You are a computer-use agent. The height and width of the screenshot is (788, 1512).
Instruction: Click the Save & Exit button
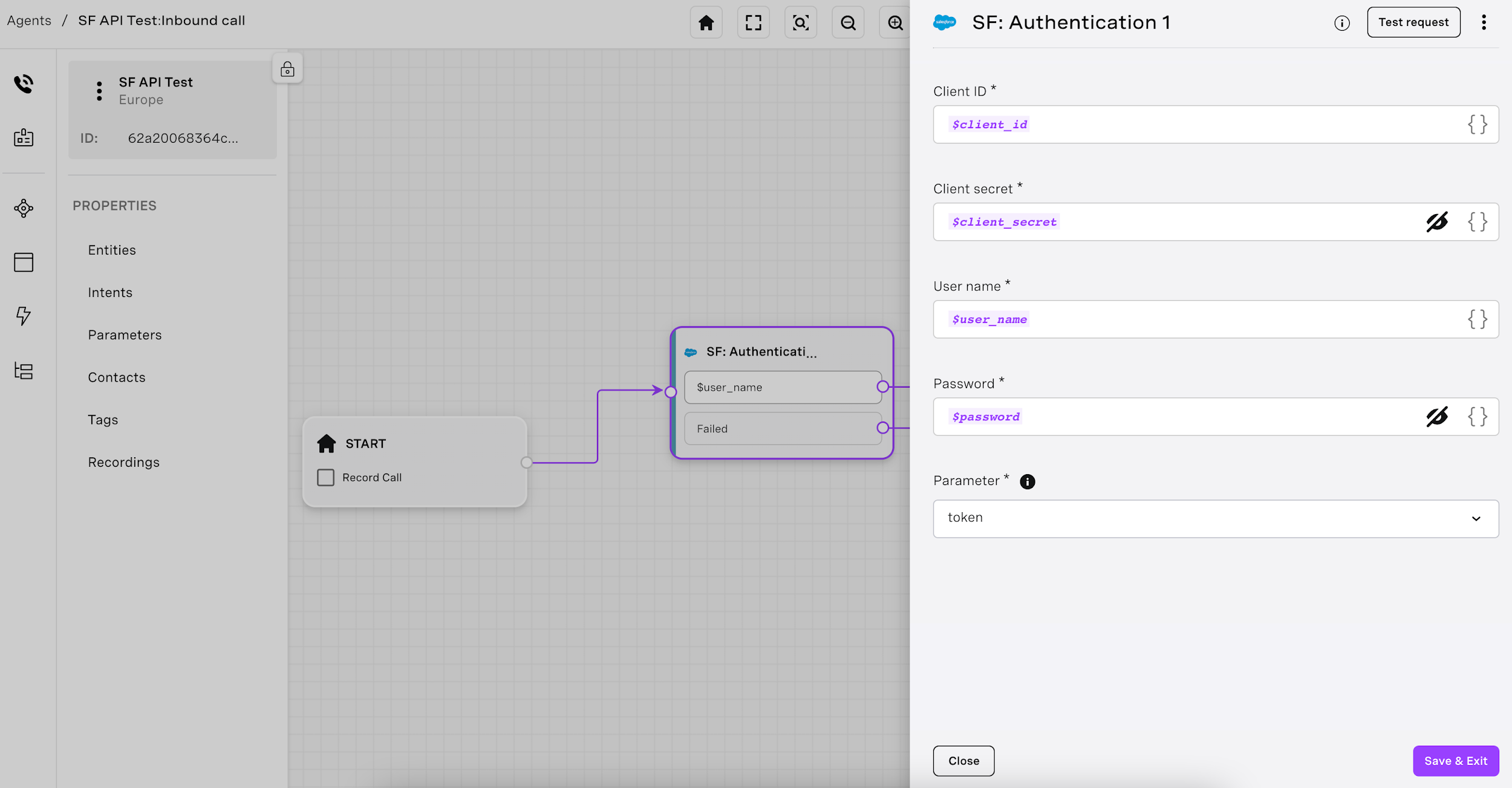[x=1455, y=761]
